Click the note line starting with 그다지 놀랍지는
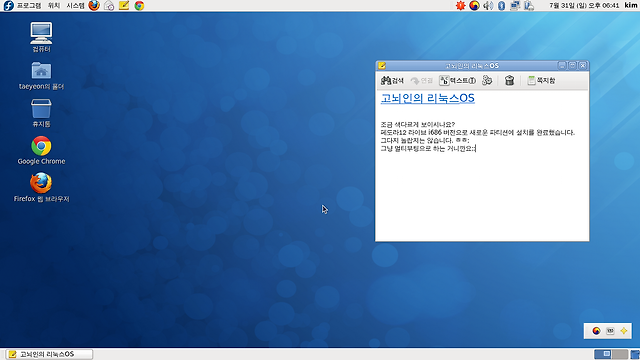640x360 pixels. pos(425,140)
